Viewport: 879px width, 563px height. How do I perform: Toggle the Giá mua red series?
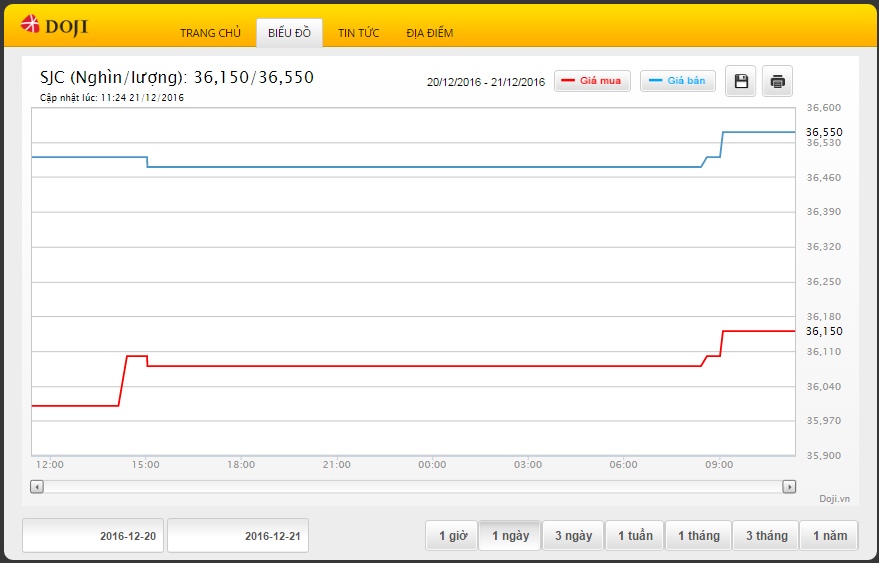click(592, 81)
